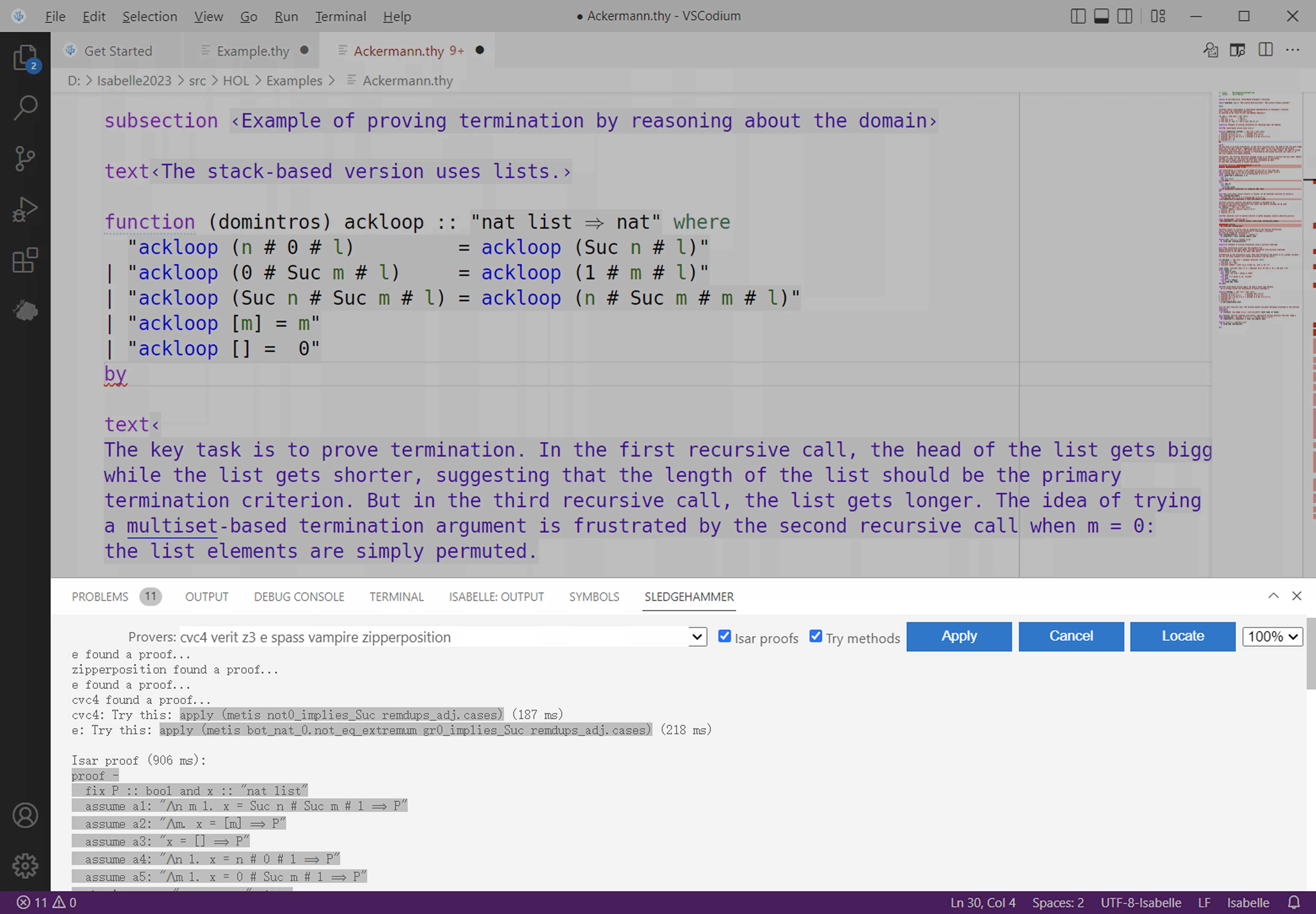Open the Source Control view icon
This screenshot has width=1316, height=914.
[x=25, y=159]
